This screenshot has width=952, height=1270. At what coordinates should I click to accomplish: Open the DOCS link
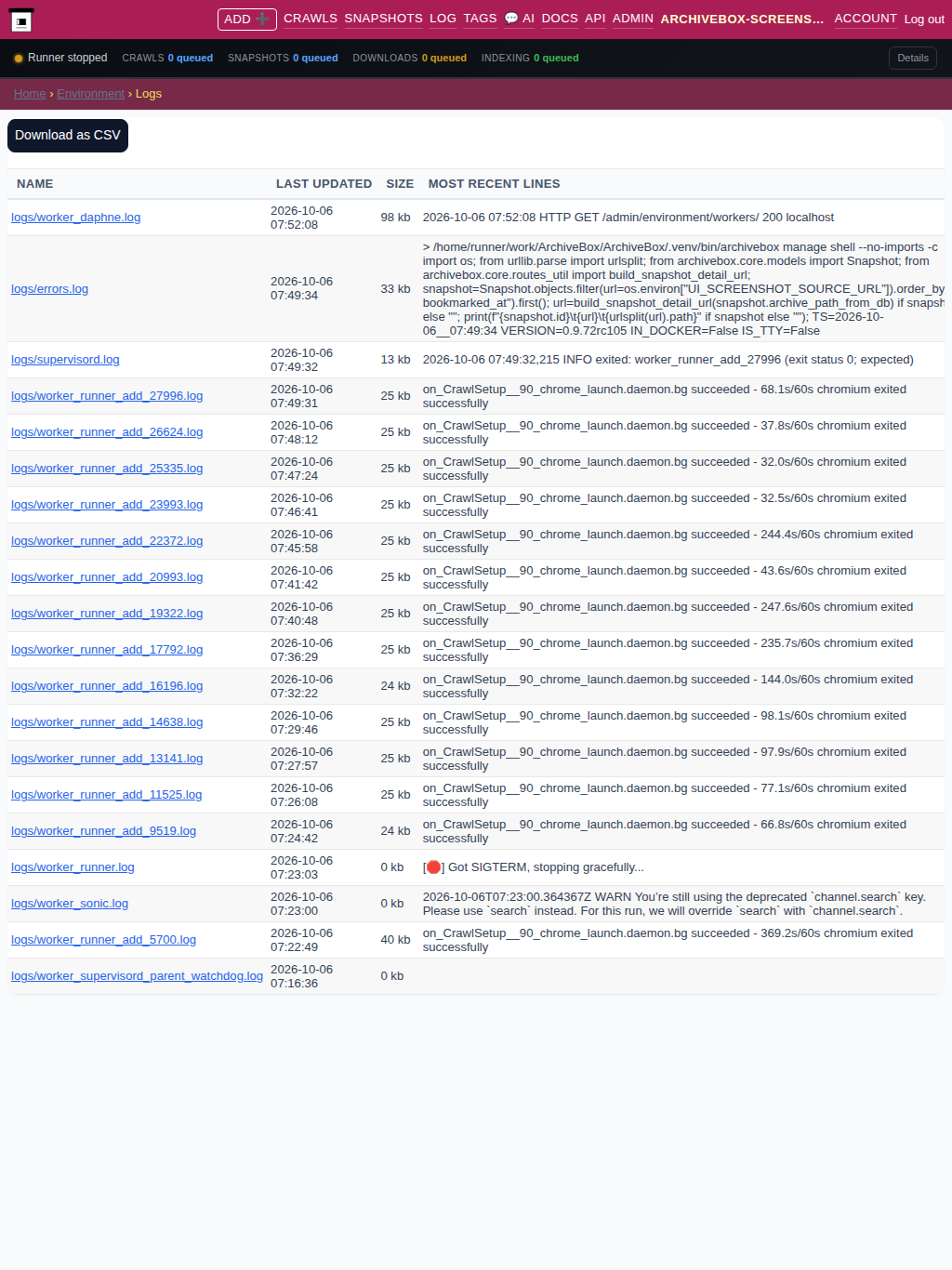(560, 19)
